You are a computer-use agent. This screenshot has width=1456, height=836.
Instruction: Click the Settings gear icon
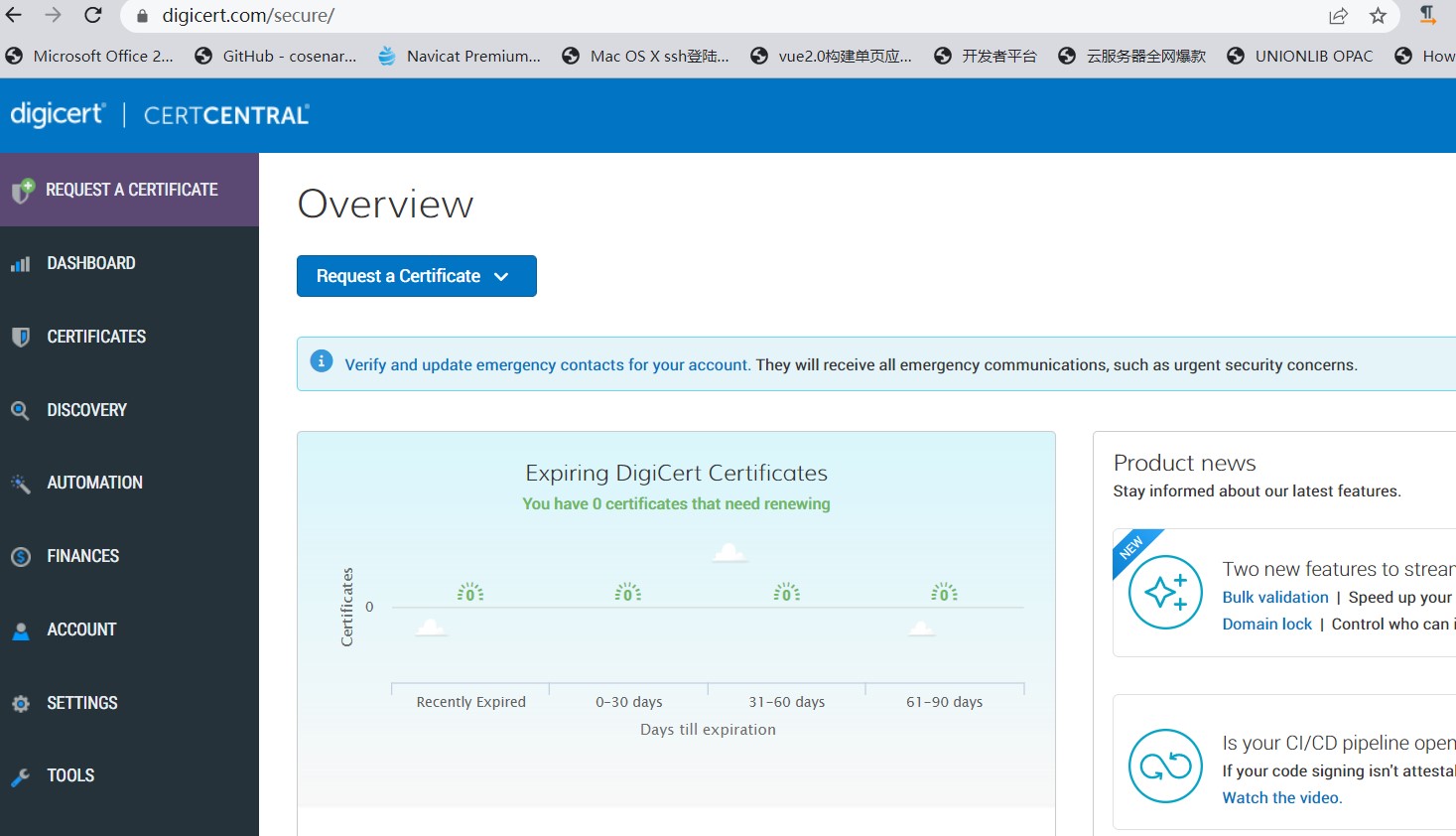point(20,704)
